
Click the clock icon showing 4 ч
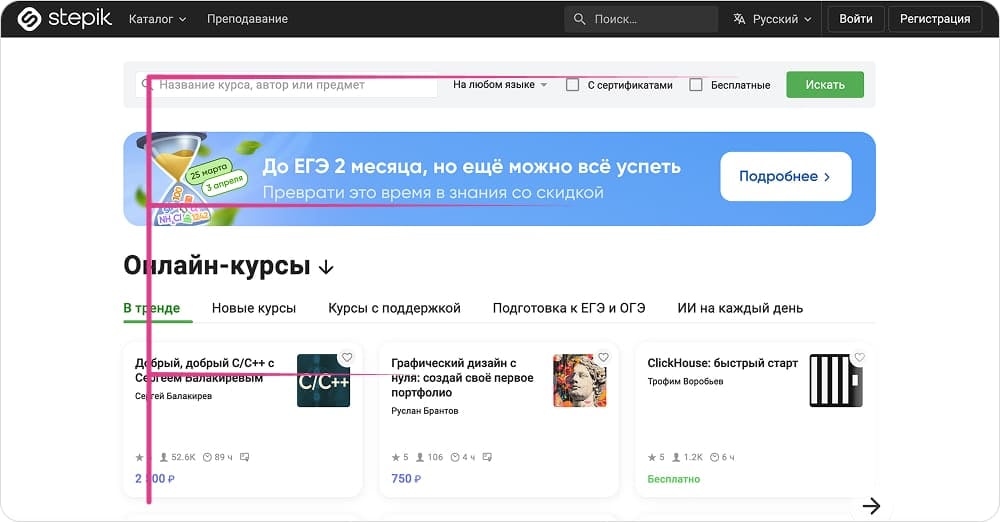[x=455, y=457]
